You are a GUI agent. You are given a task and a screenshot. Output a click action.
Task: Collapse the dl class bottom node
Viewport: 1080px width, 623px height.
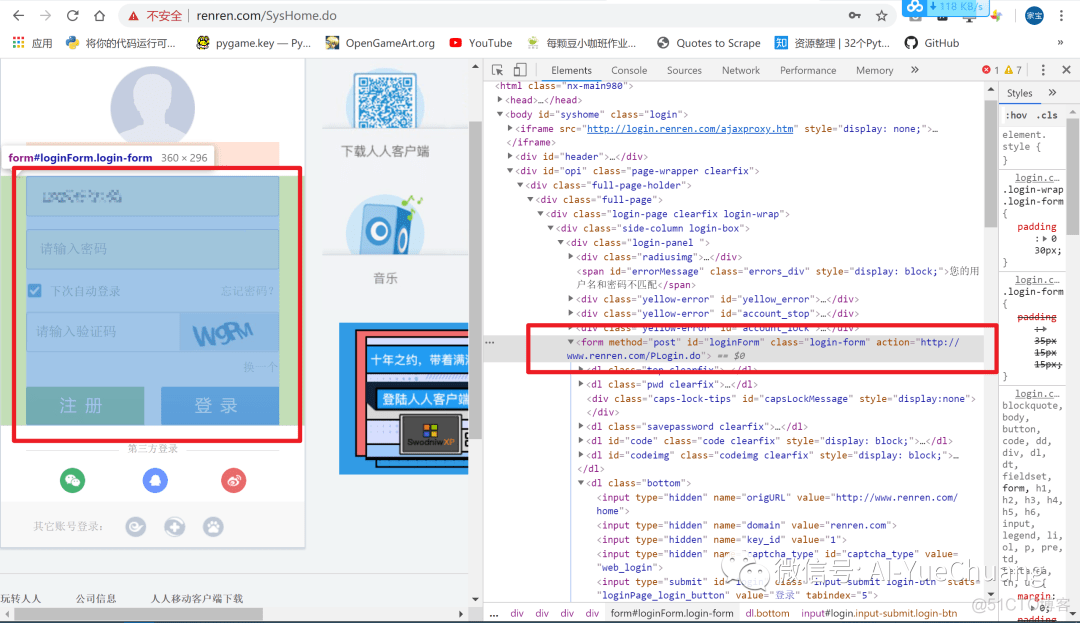tap(581, 483)
